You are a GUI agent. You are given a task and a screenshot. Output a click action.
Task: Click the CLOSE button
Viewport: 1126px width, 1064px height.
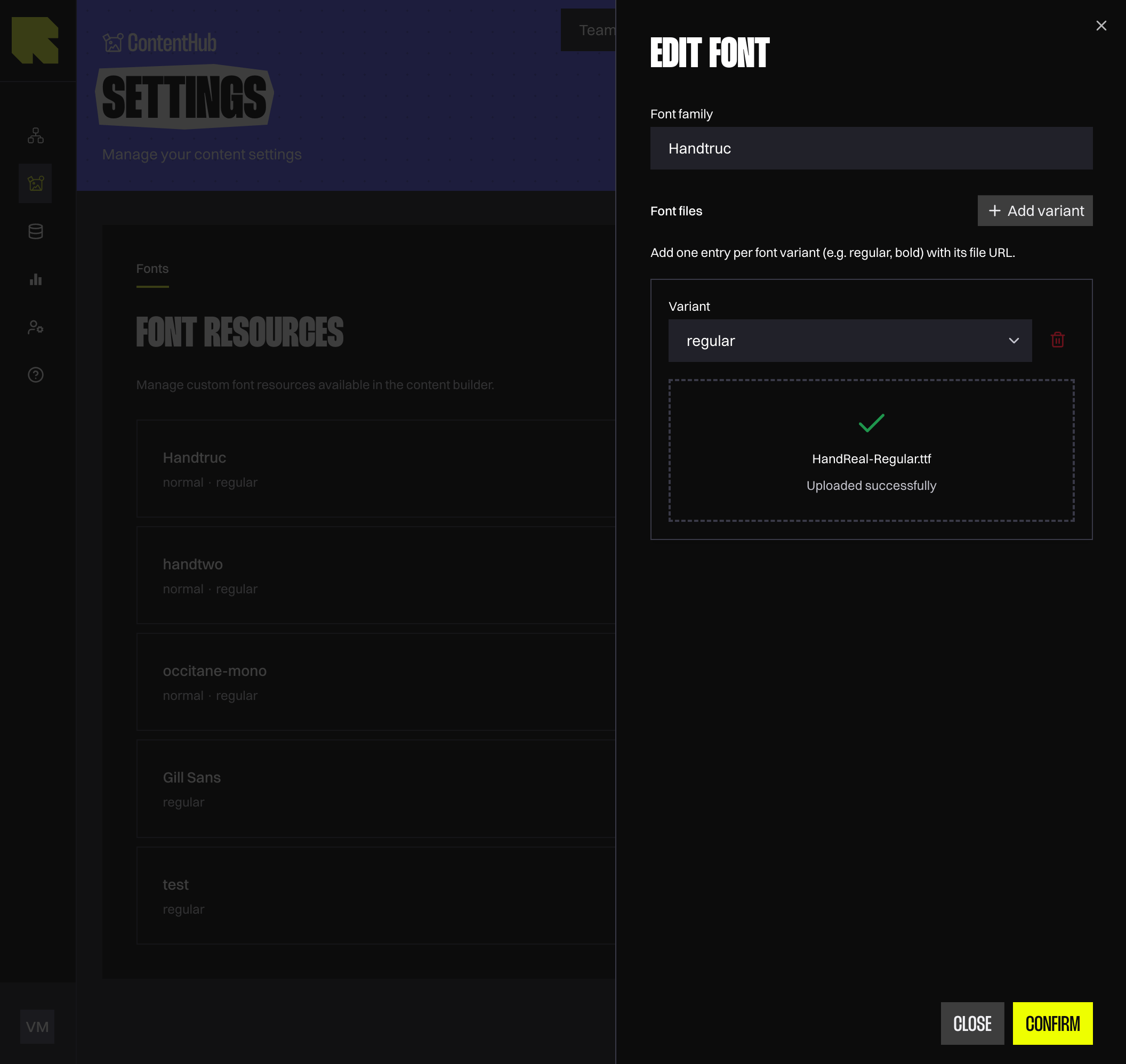(972, 1023)
